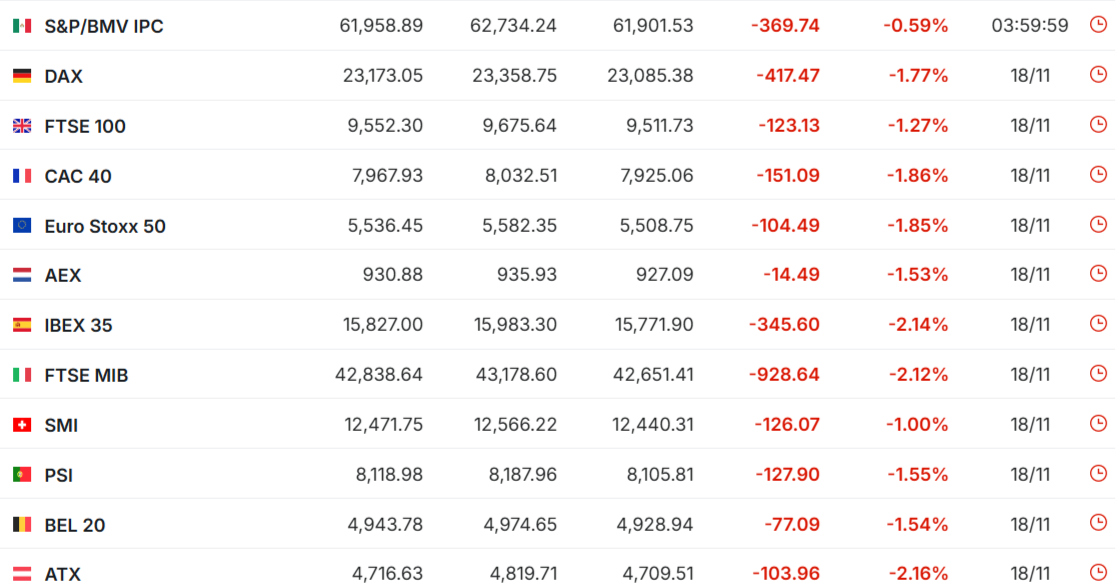This screenshot has height=588, width=1120.
Task: Open the Euro Stoxx 50 index link
Action: (105, 226)
